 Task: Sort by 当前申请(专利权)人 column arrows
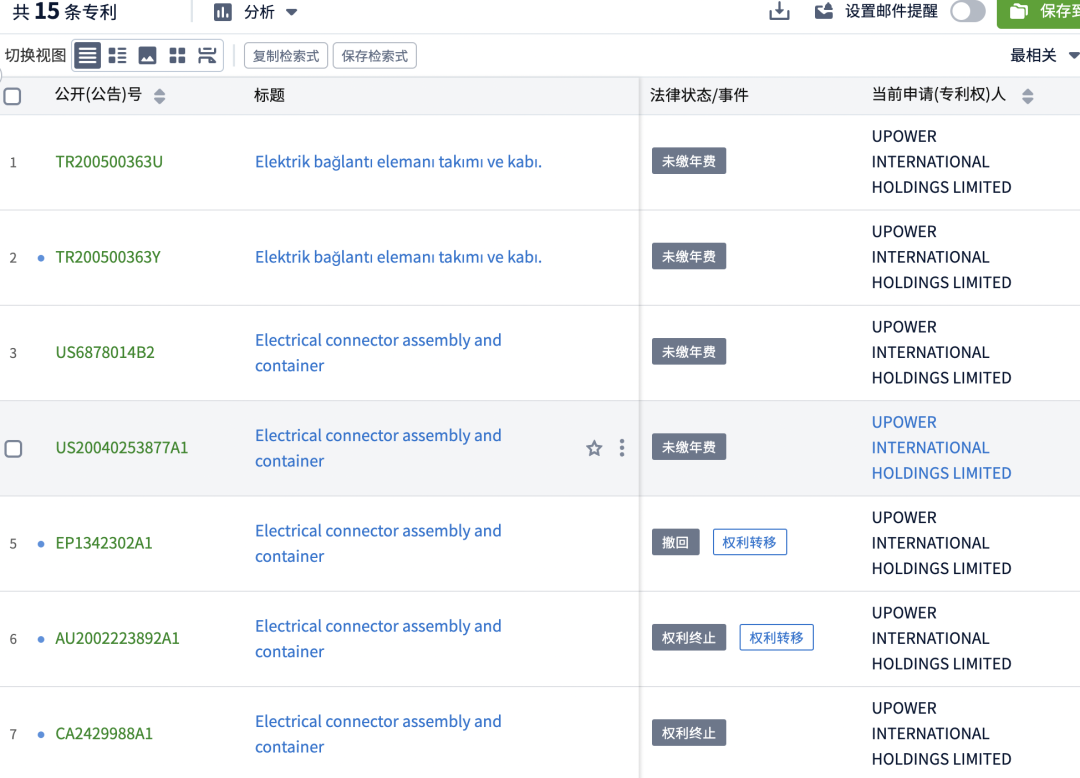pyautogui.click(x=1028, y=96)
